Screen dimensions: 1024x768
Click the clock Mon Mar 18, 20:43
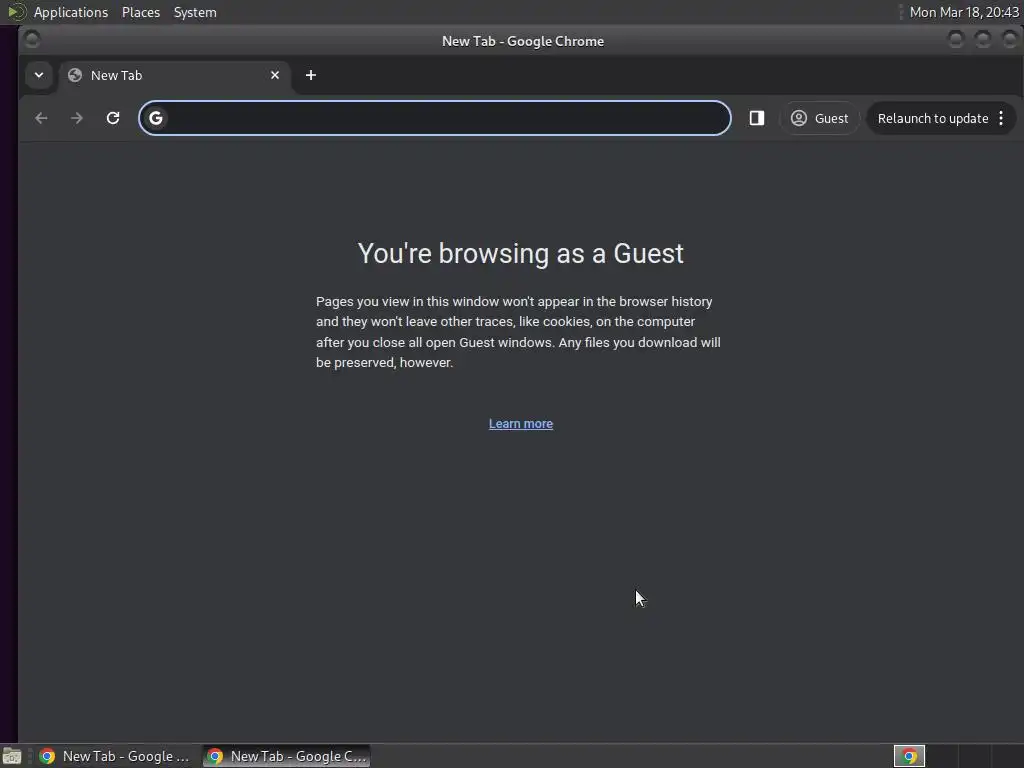click(x=964, y=12)
